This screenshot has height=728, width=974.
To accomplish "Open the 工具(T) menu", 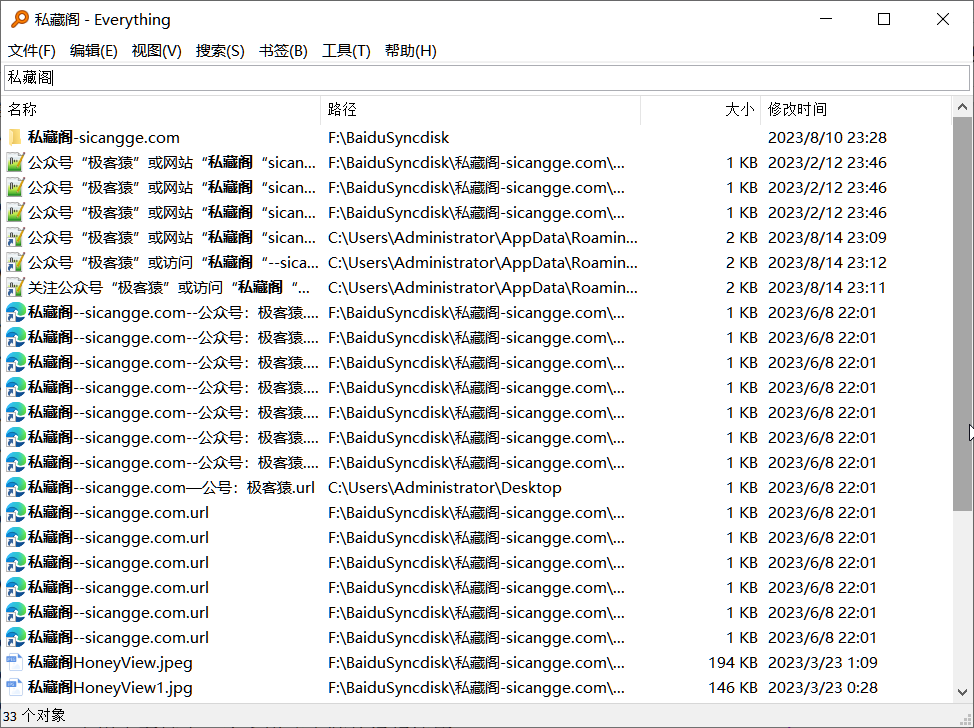I will pos(346,50).
